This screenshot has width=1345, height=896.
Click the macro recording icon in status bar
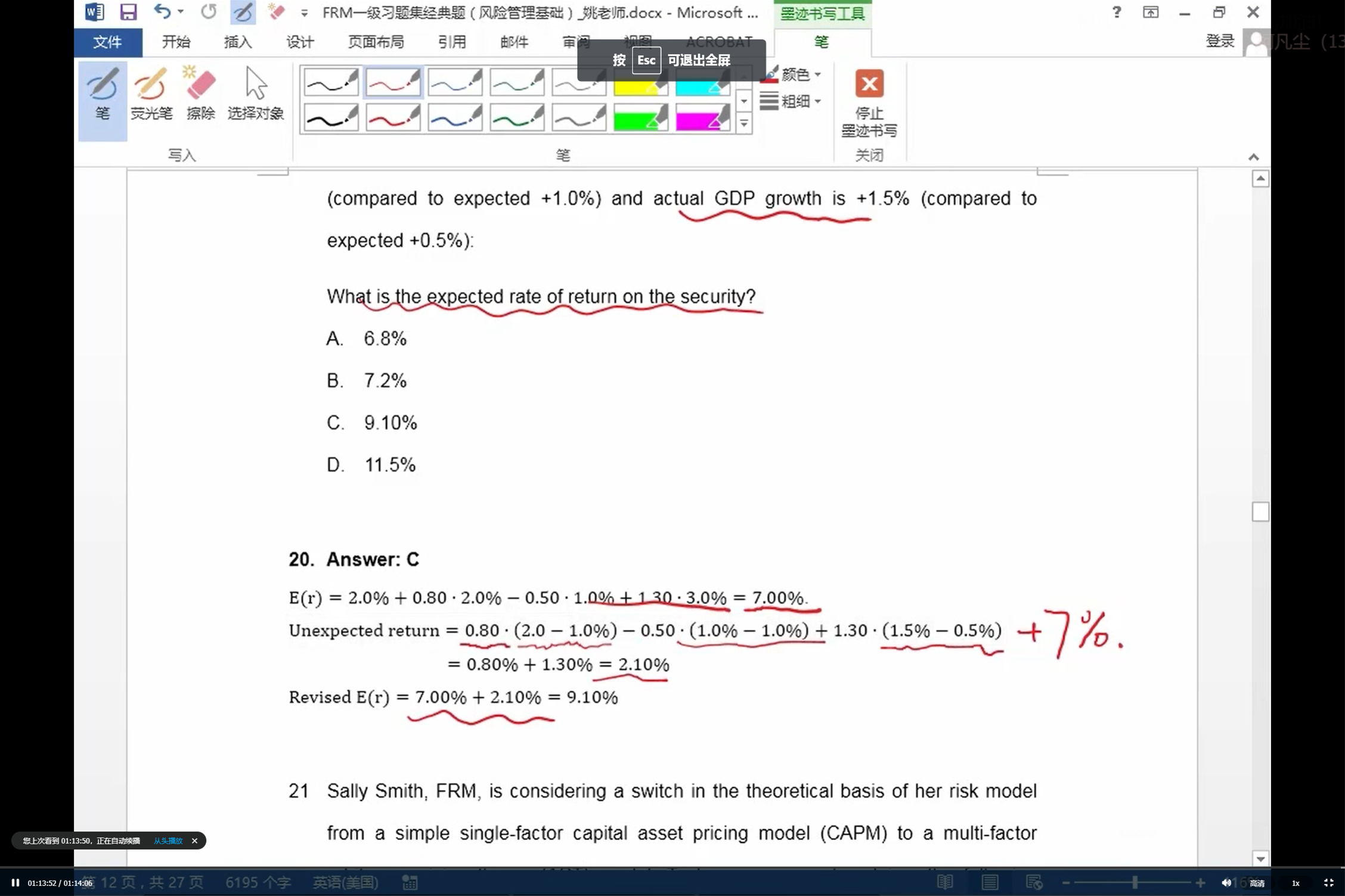(x=410, y=882)
